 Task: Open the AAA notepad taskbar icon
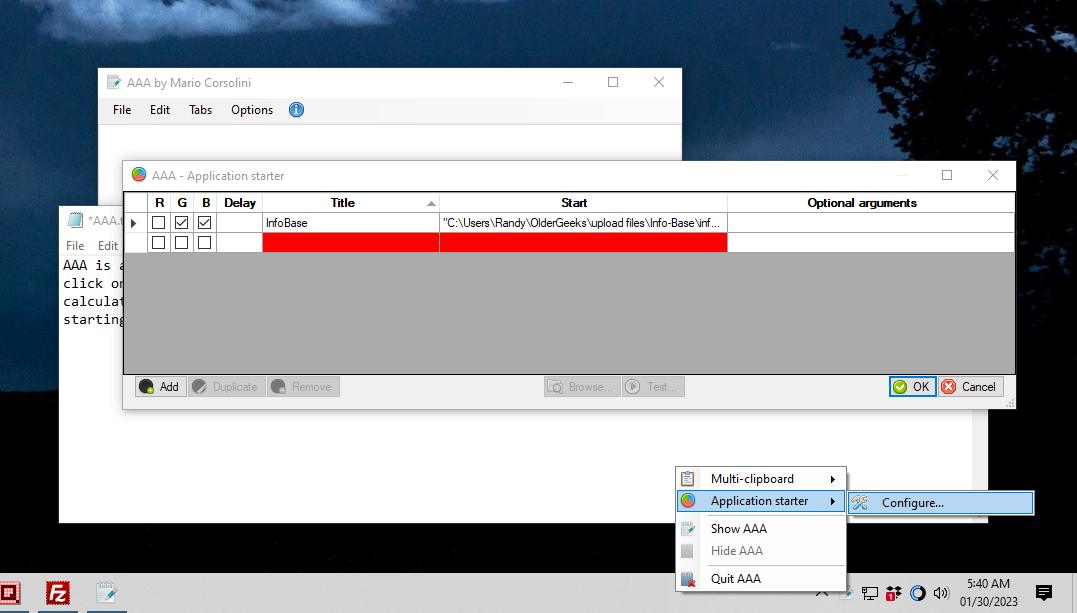(106, 593)
